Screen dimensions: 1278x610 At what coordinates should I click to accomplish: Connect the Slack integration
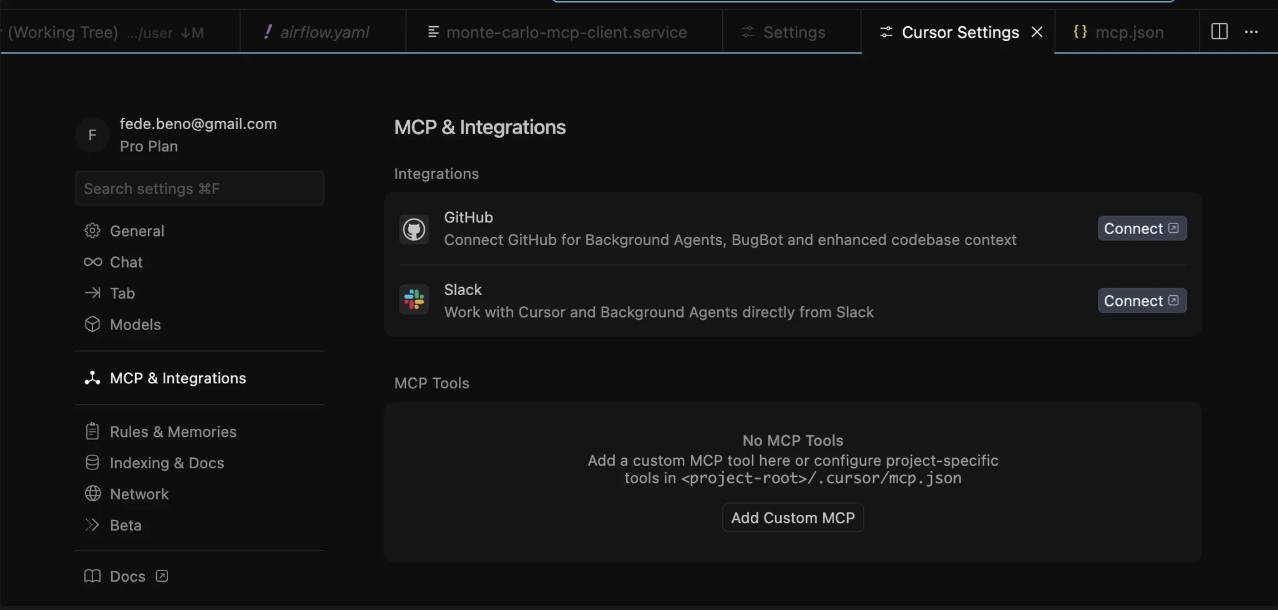coord(1142,300)
